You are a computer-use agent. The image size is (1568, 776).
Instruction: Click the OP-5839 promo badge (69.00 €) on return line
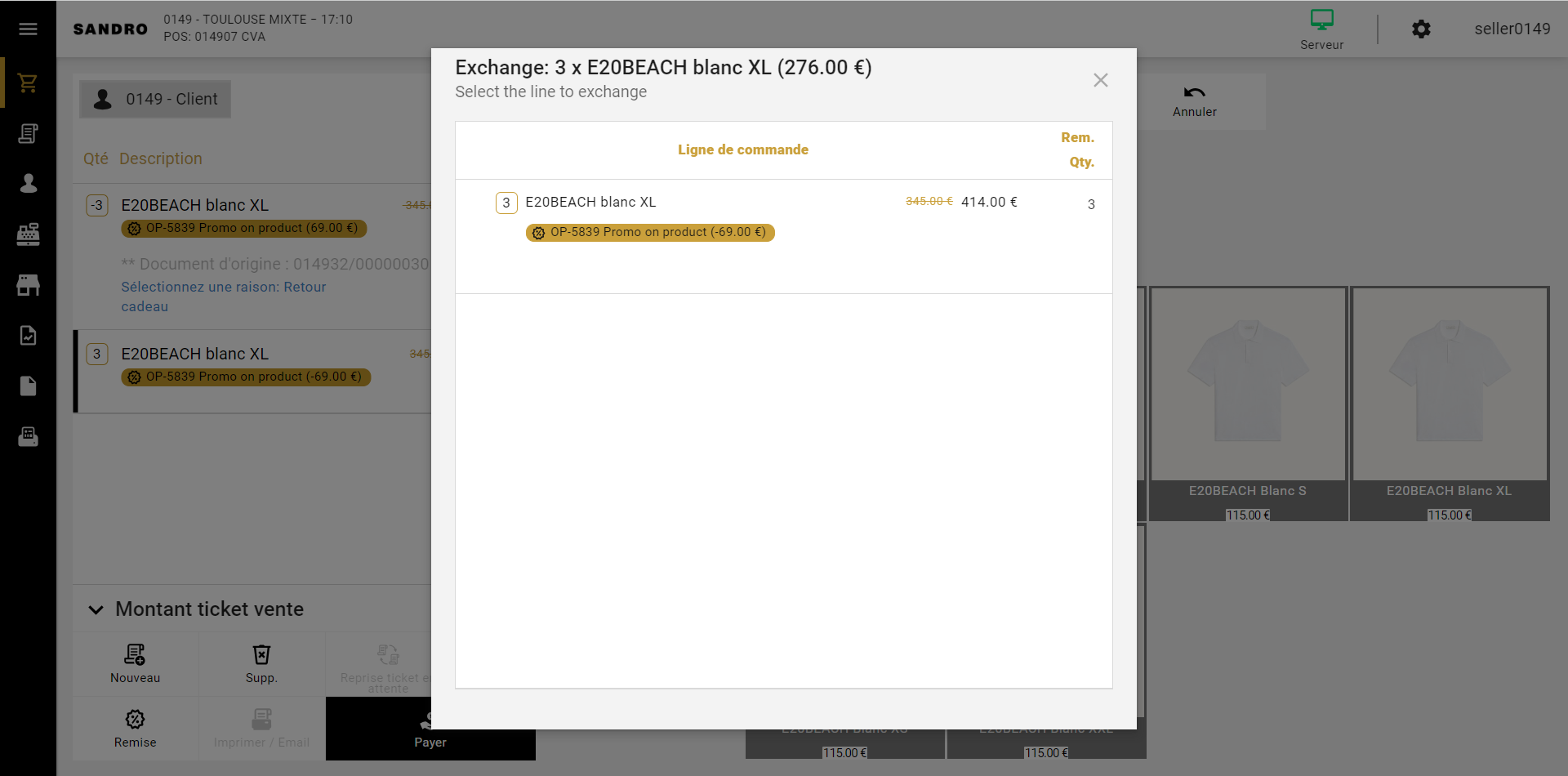(x=244, y=229)
